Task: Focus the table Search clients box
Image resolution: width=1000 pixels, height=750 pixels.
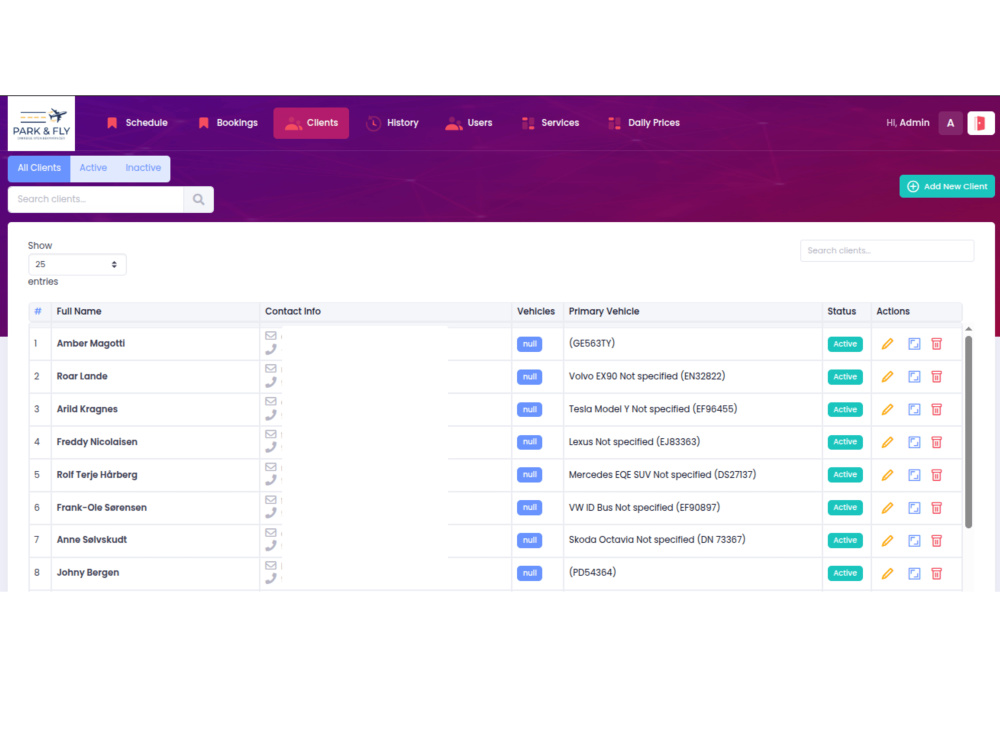Action: tap(887, 251)
